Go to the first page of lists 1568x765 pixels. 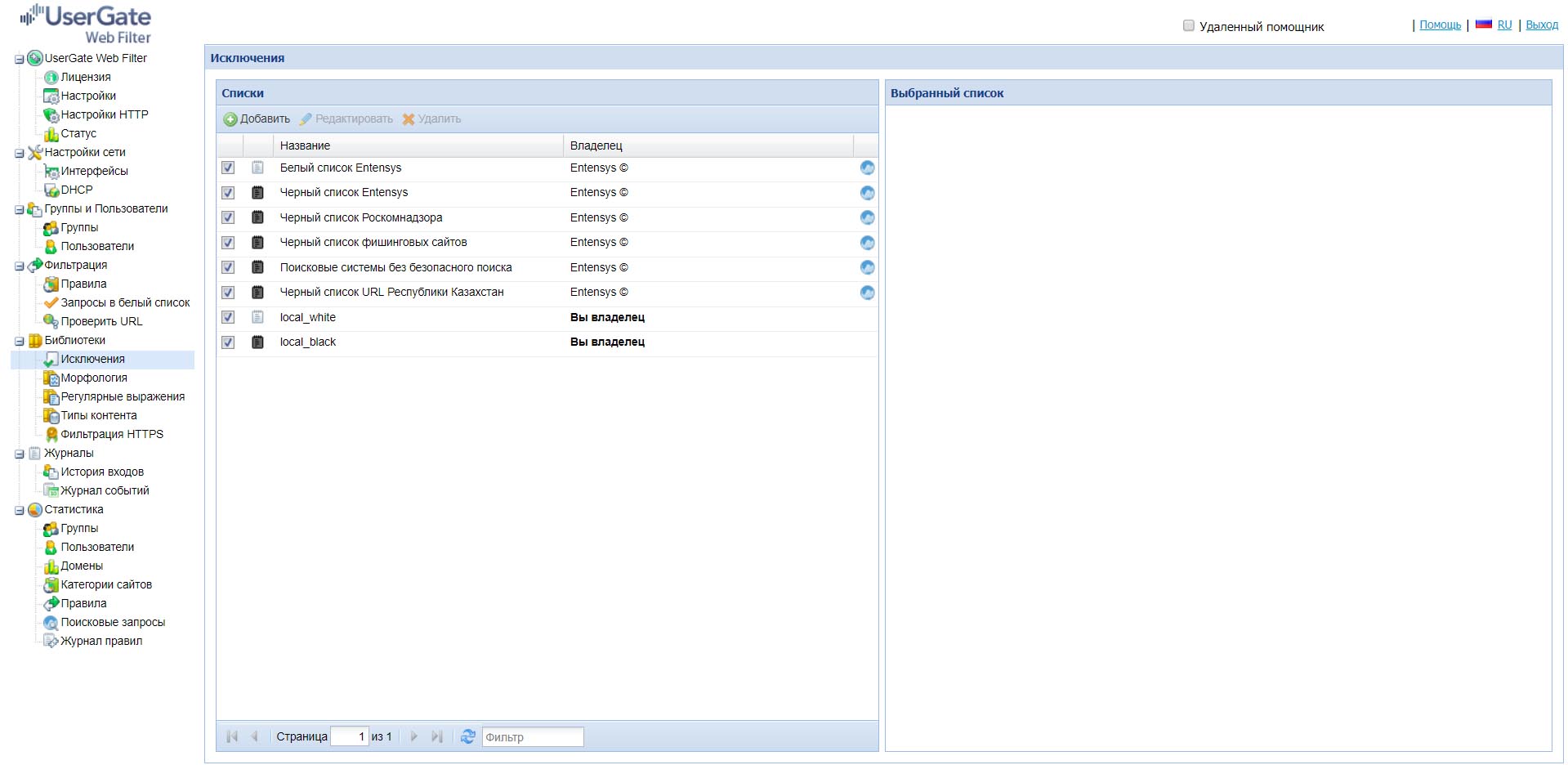click(232, 736)
